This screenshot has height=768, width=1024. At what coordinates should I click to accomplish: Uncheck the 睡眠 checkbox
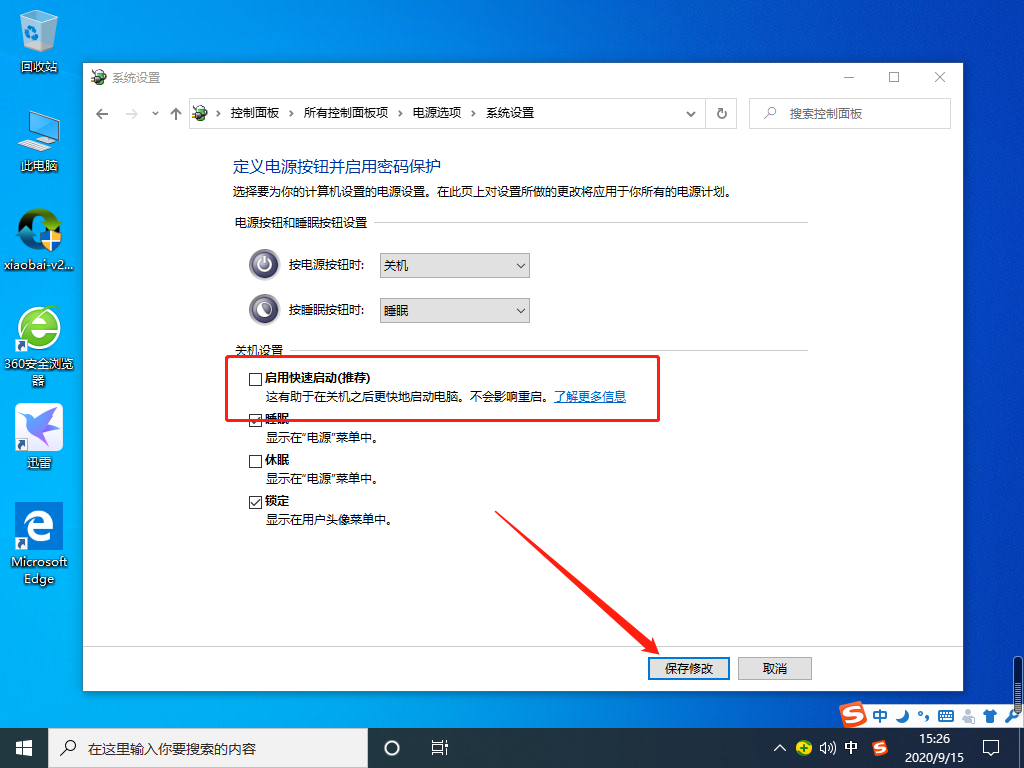(255, 418)
